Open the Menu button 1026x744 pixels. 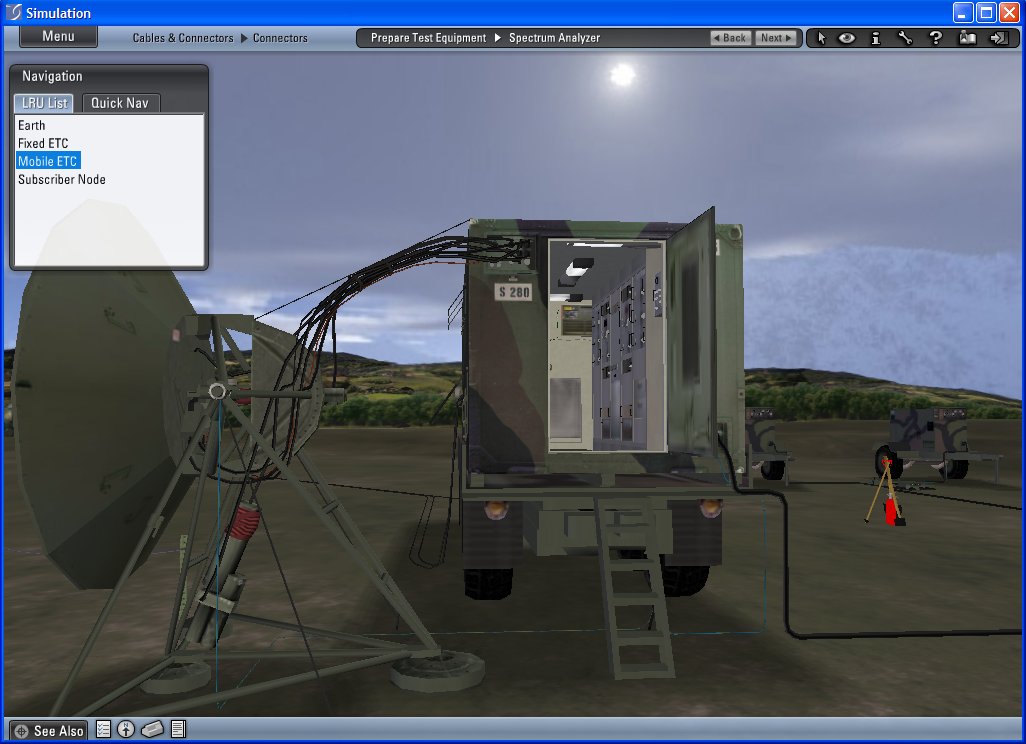click(x=58, y=37)
